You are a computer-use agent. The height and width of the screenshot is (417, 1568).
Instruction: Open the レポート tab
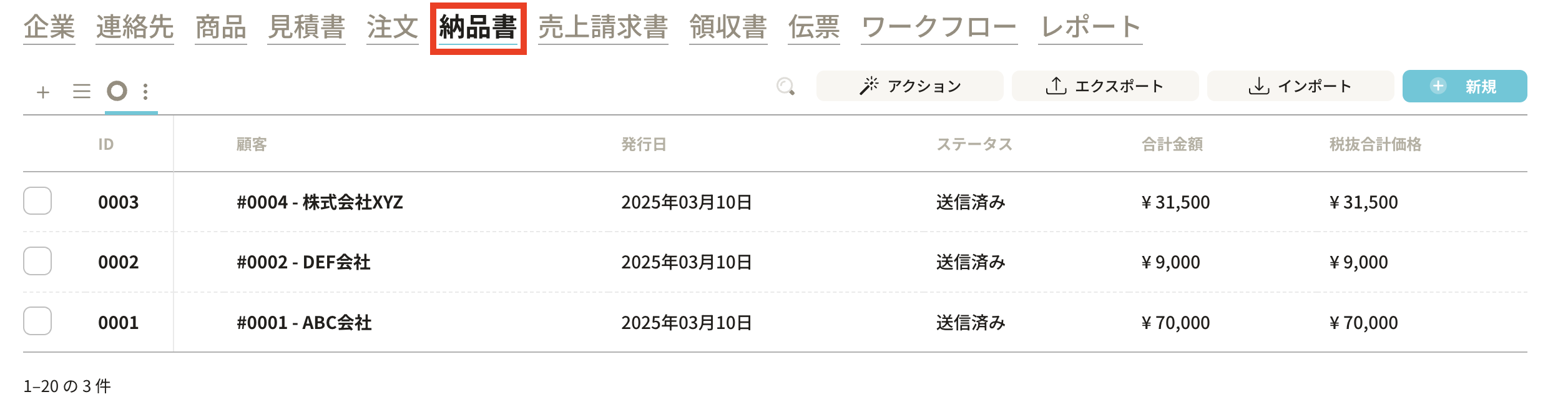click(1090, 27)
